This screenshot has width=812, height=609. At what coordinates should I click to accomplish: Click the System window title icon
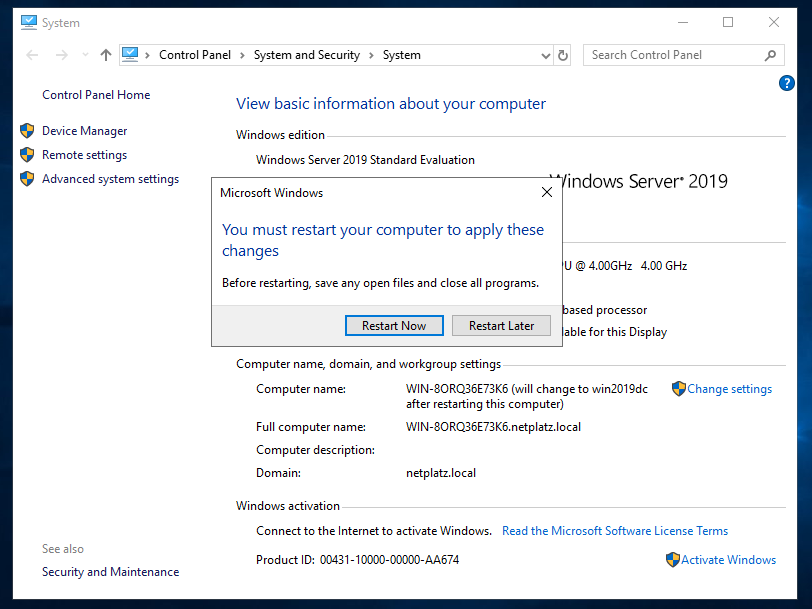coord(29,22)
